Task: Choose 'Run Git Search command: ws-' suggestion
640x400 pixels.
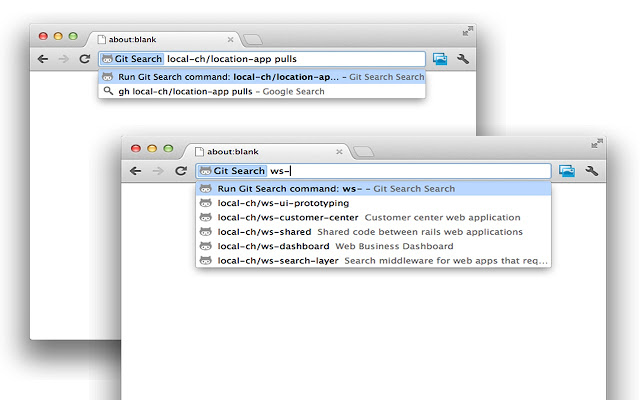Action: point(373,189)
